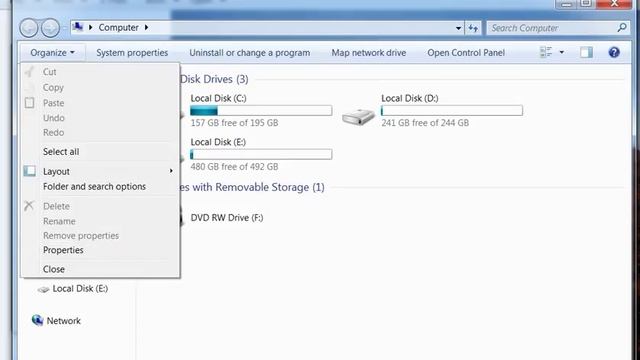Click the change view icon
640x360 pixels.
point(546,52)
